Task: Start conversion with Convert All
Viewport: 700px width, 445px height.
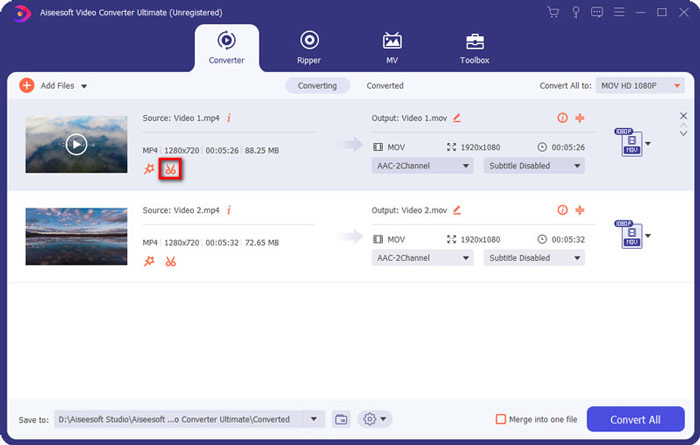Action: click(635, 419)
